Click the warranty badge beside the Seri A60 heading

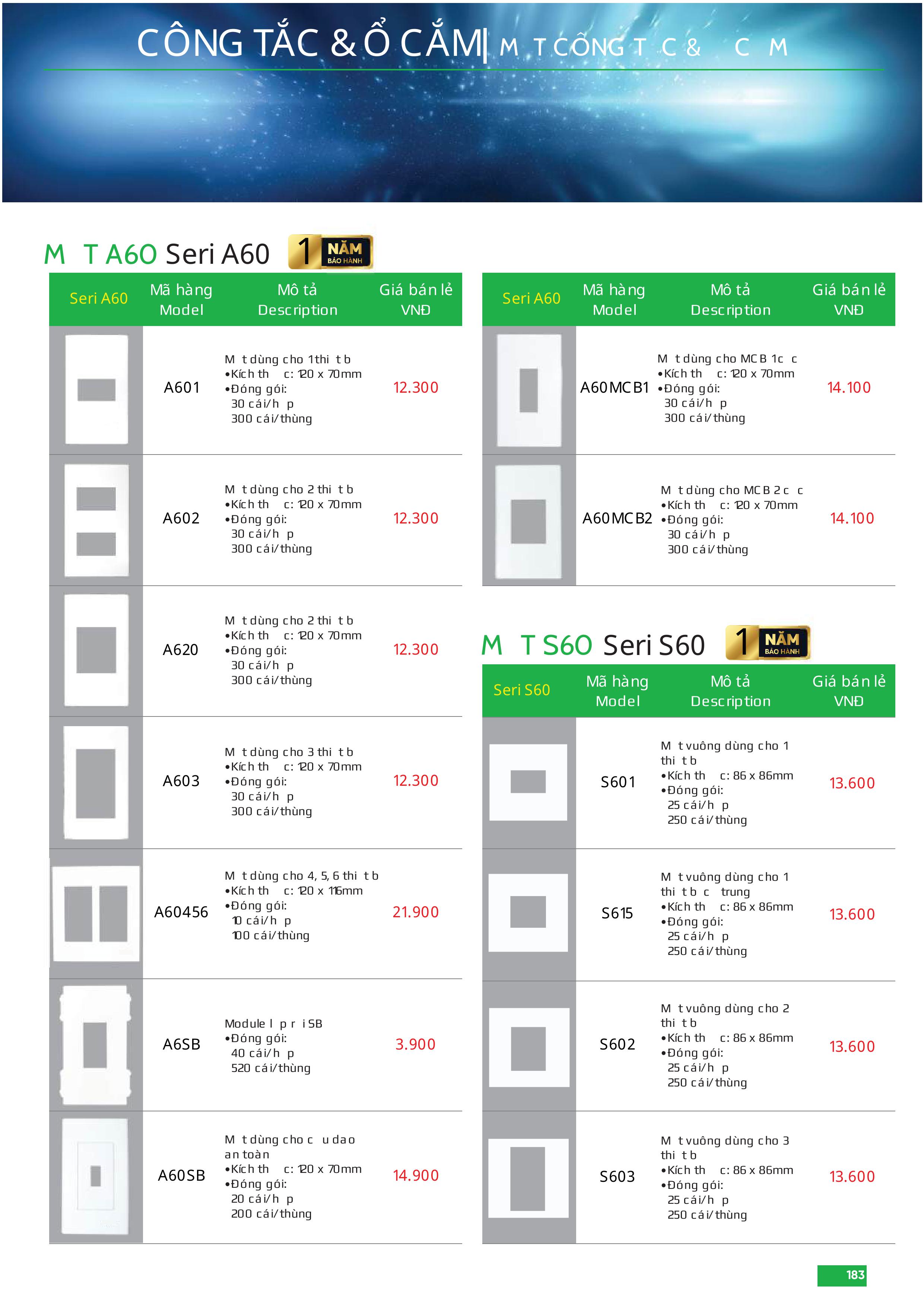331,251
